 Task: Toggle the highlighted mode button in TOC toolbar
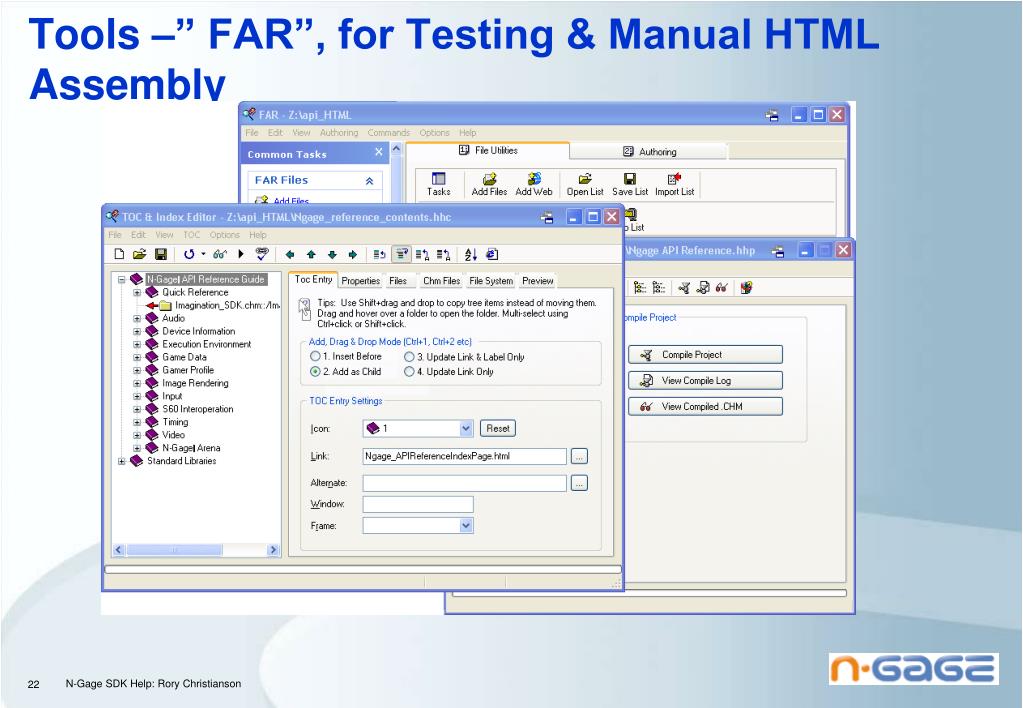(402, 254)
